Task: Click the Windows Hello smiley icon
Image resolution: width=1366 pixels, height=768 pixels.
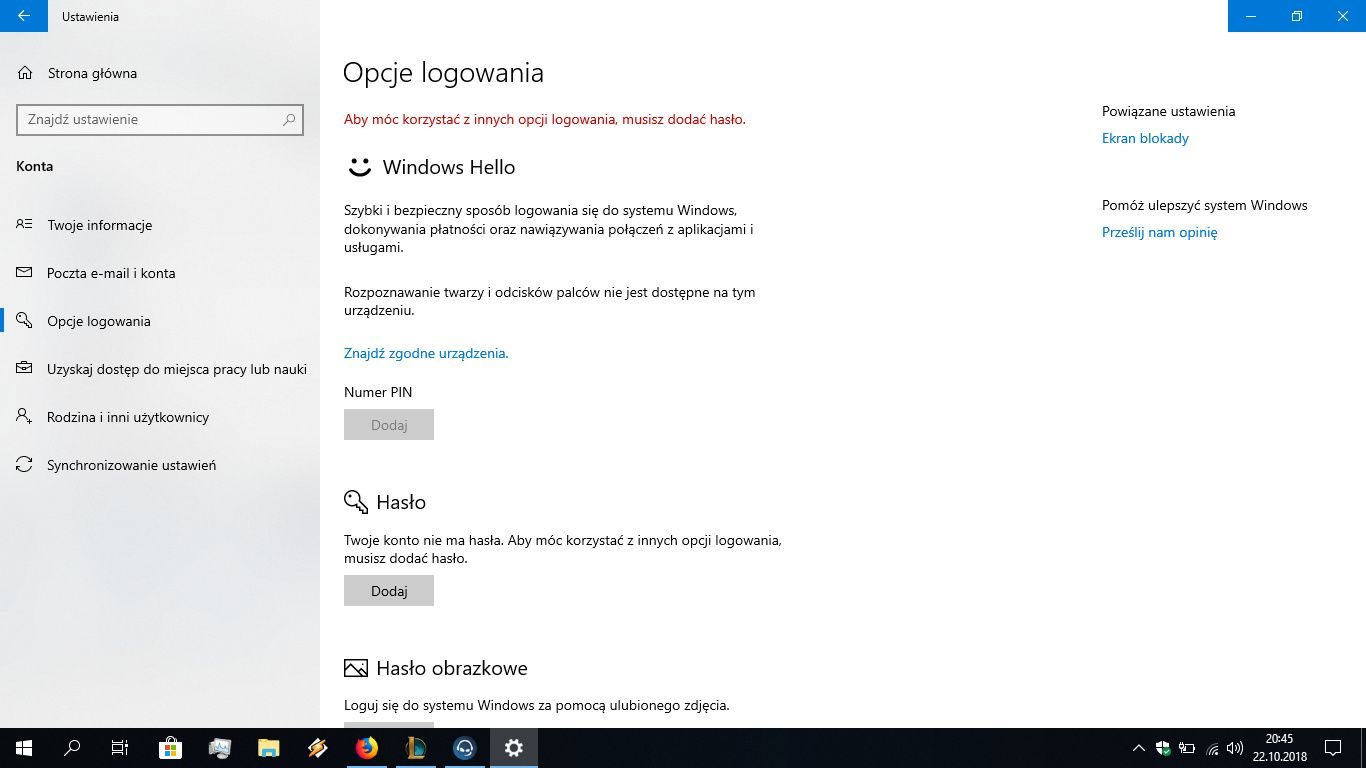Action: coord(359,167)
